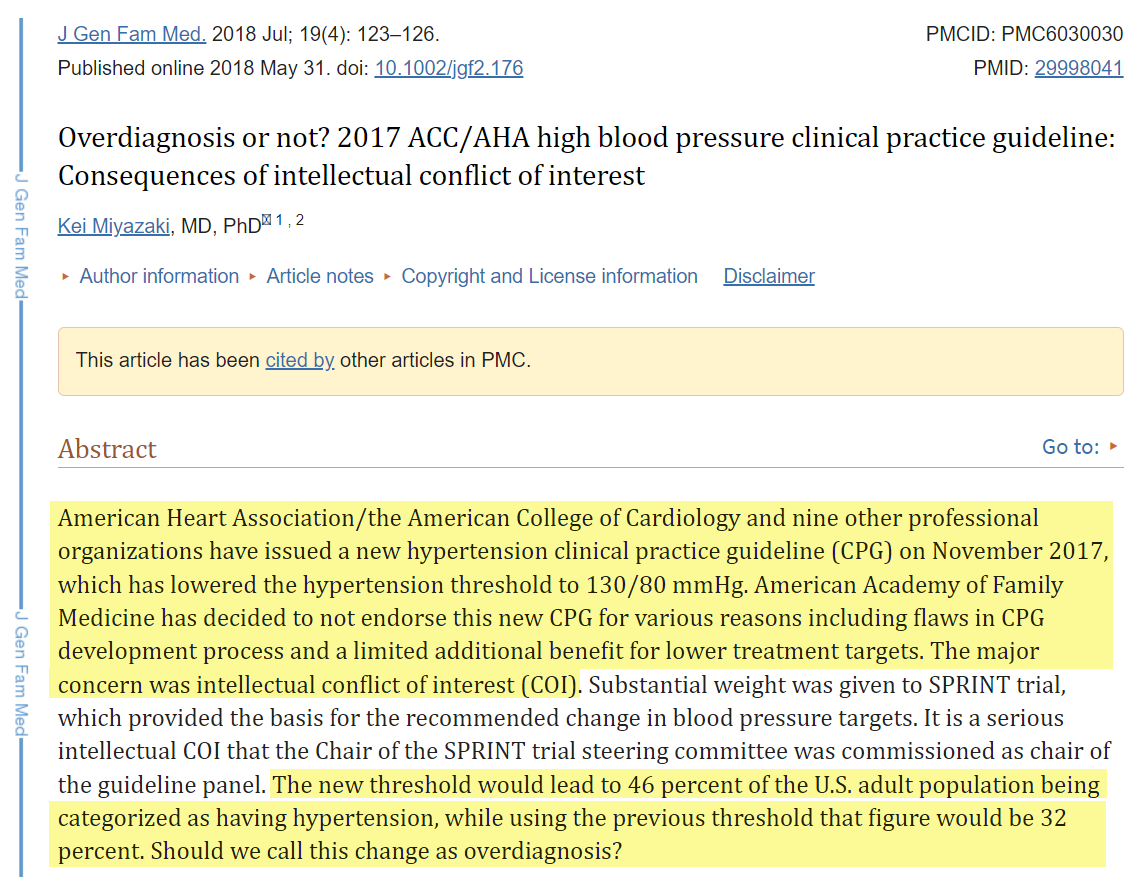Open PMID 29998041 link

click(1078, 68)
